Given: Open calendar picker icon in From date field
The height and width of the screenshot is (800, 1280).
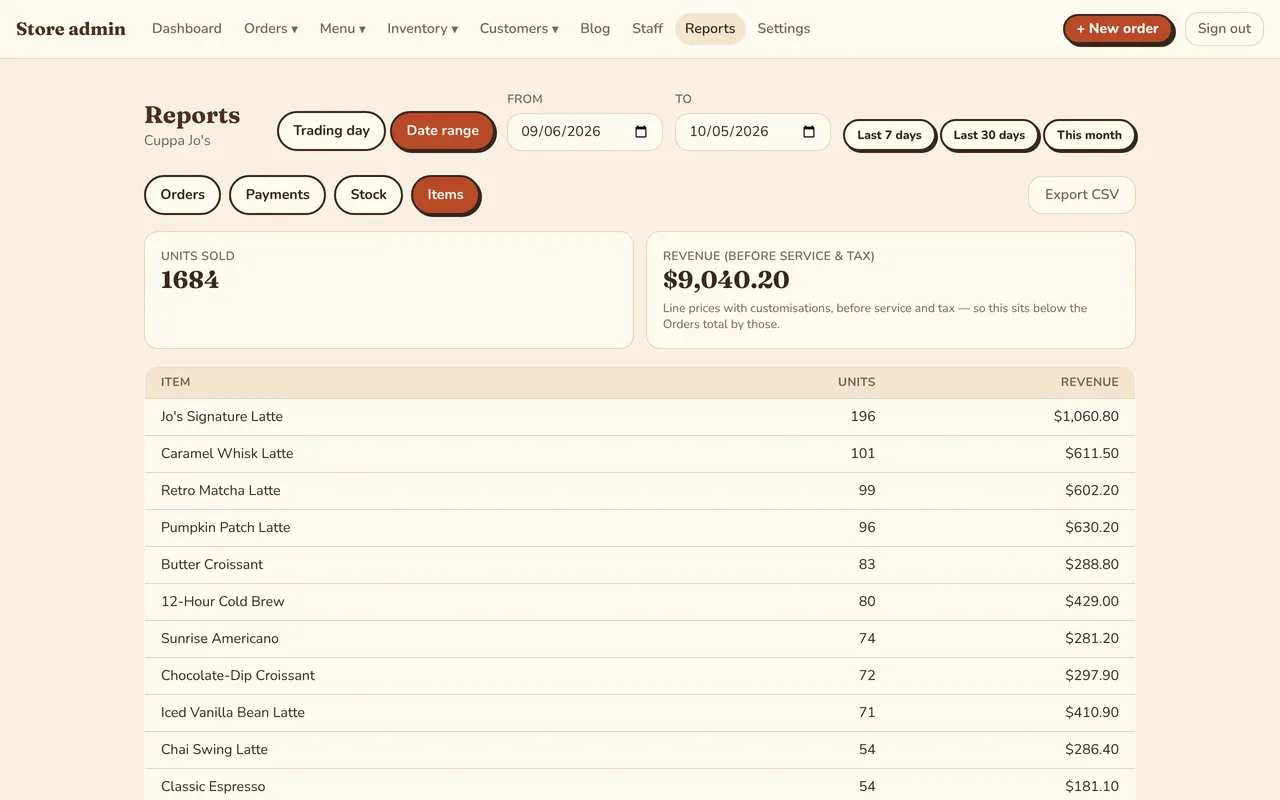Looking at the screenshot, I should pyautogui.click(x=641, y=132).
